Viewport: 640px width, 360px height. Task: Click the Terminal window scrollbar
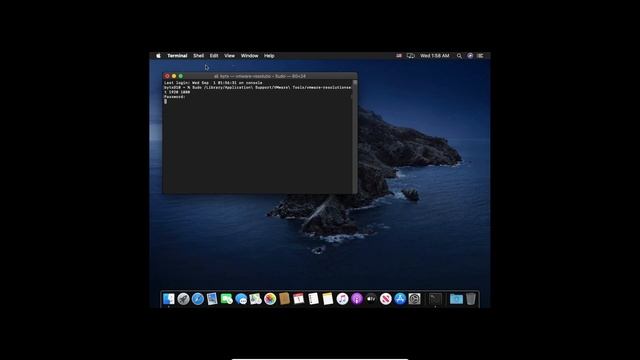click(355, 136)
